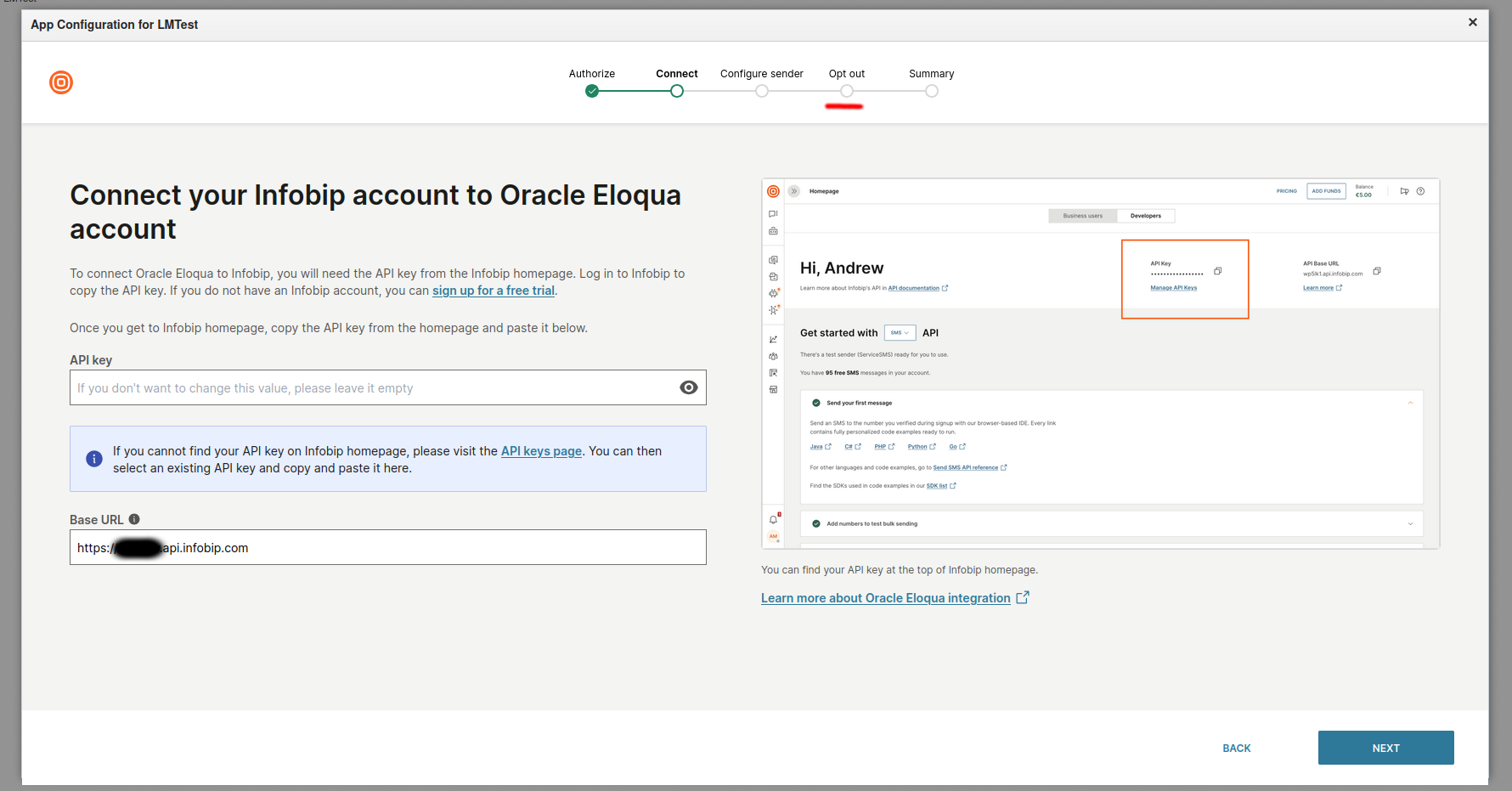
Task: Click the 'App Configuration for LMTest' dialog title
Action: [115, 25]
